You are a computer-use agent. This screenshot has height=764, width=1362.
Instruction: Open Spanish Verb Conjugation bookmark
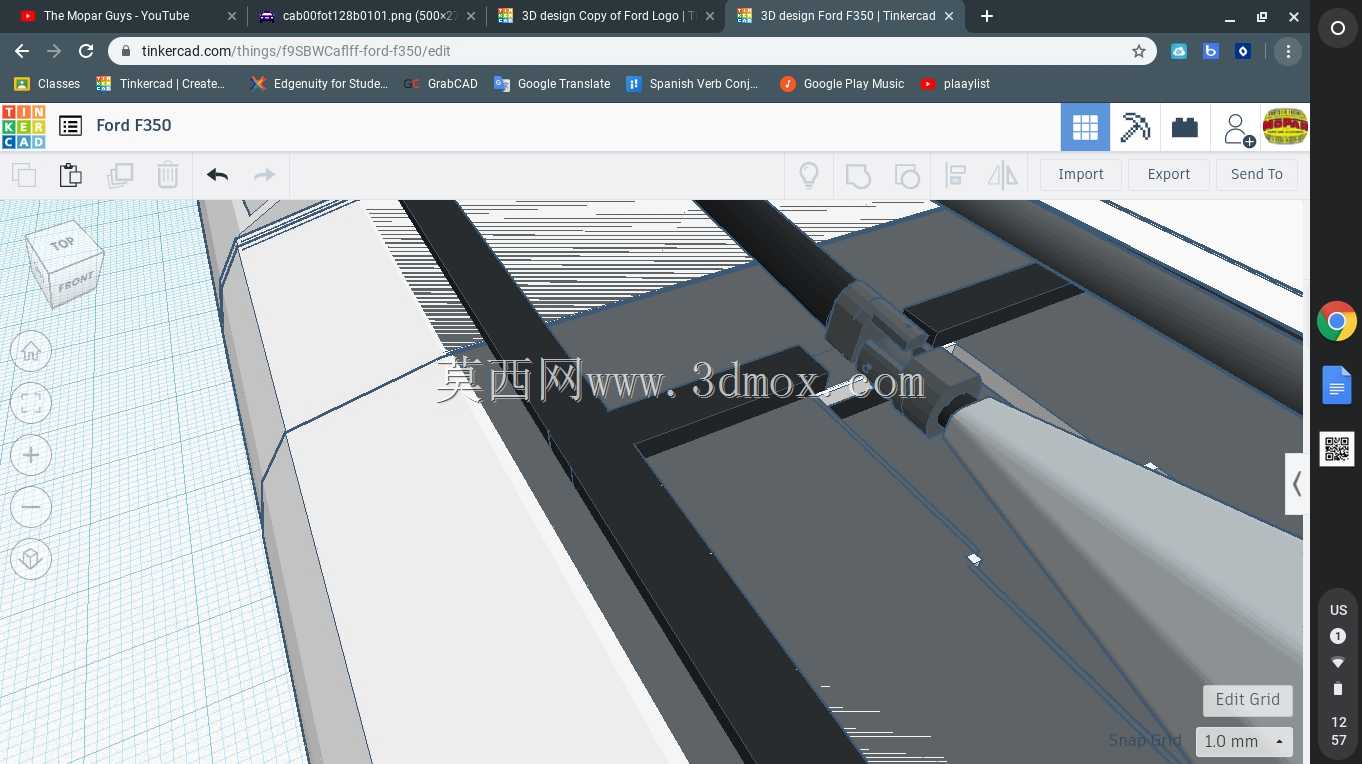tap(692, 84)
